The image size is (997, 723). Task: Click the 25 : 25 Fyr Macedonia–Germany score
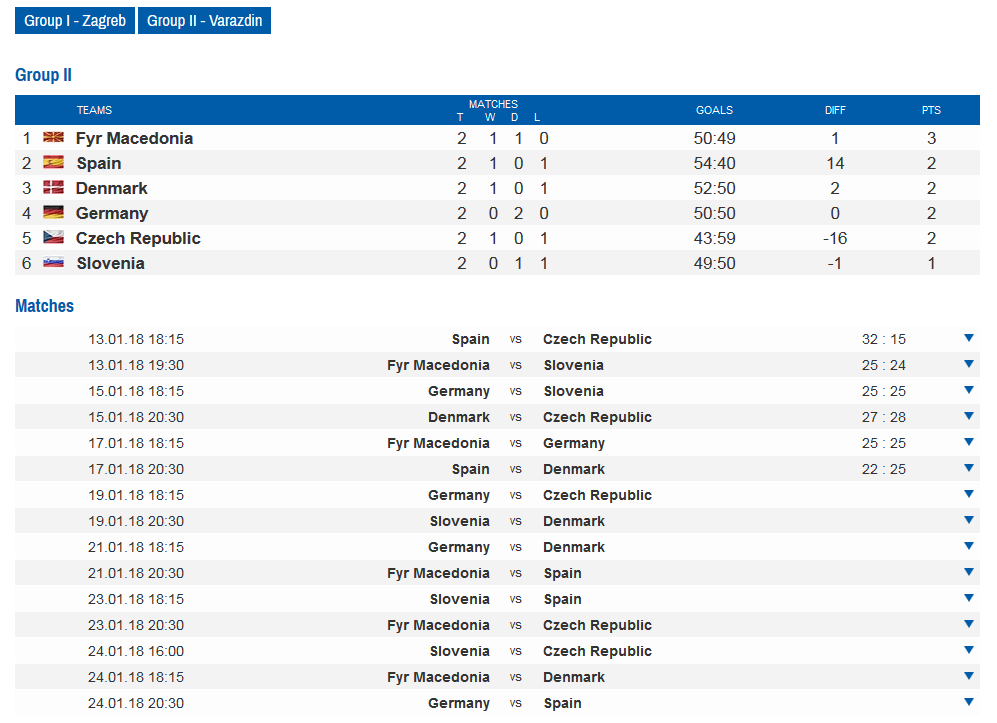(884, 443)
